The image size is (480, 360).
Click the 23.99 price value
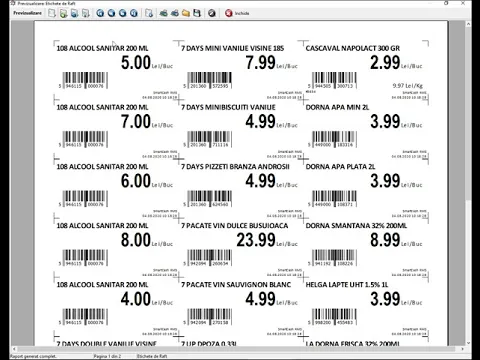coord(256,240)
